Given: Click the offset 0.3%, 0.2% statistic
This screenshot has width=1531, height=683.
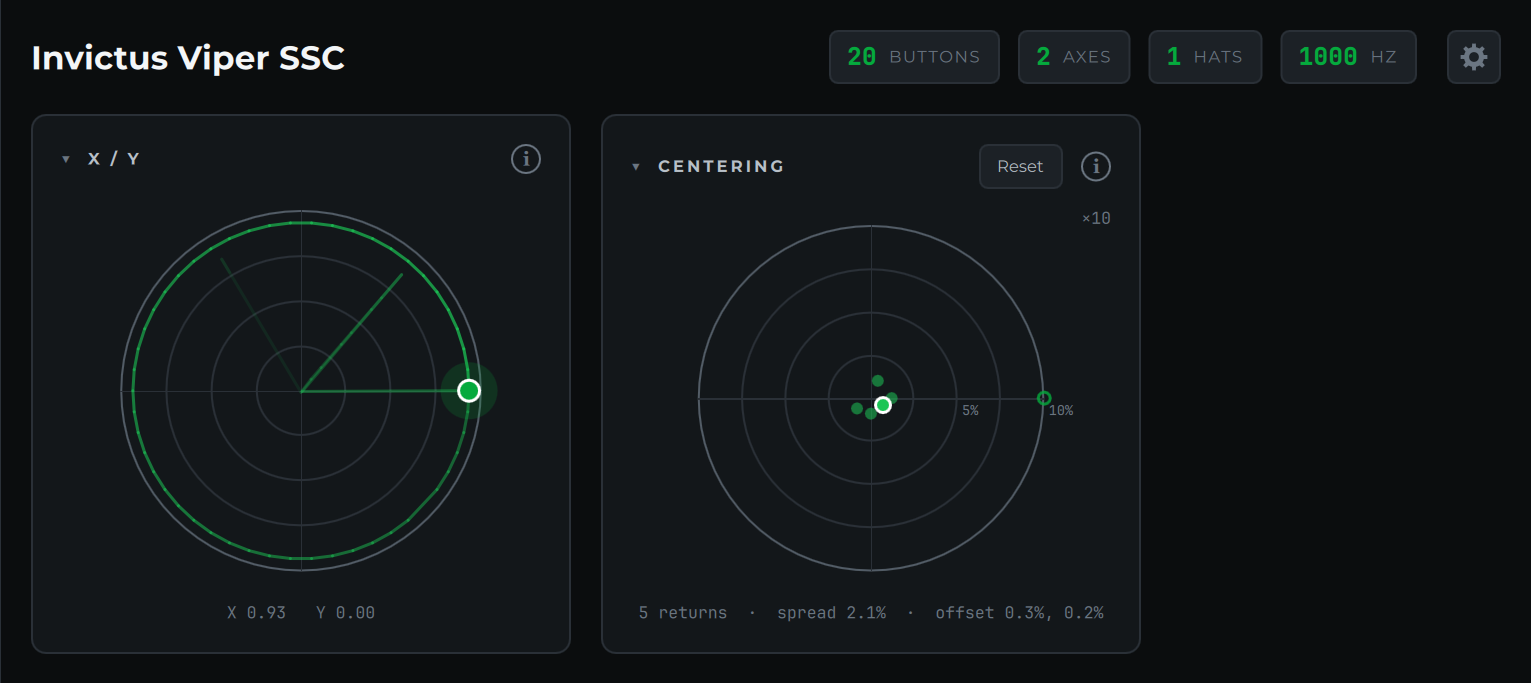Looking at the screenshot, I should [1019, 613].
